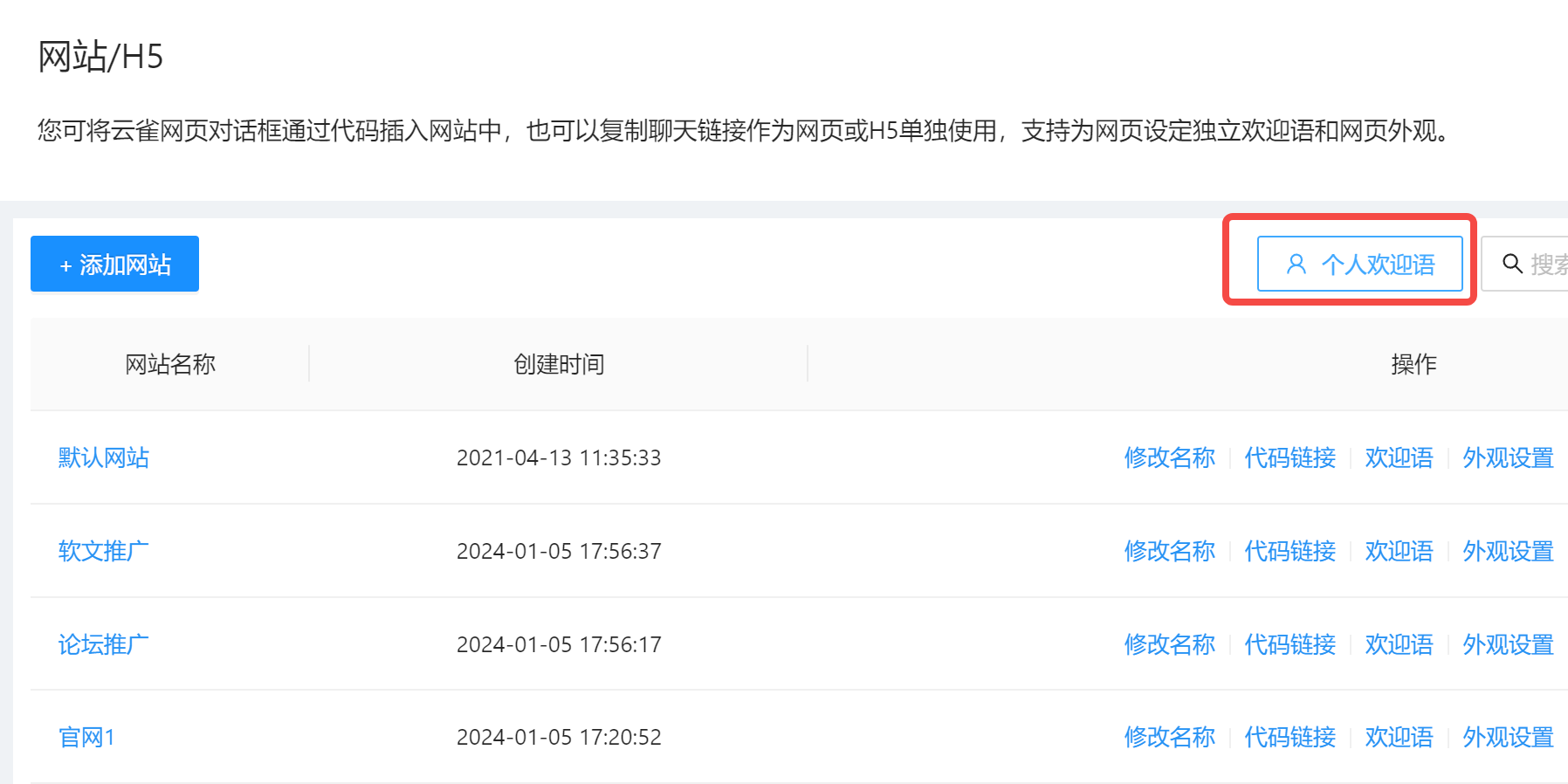Open 欢迎语 for 论坛推广 row
The height and width of the screenshot is (784, 1568).
pyautogui.click(x=1399, y=644)
